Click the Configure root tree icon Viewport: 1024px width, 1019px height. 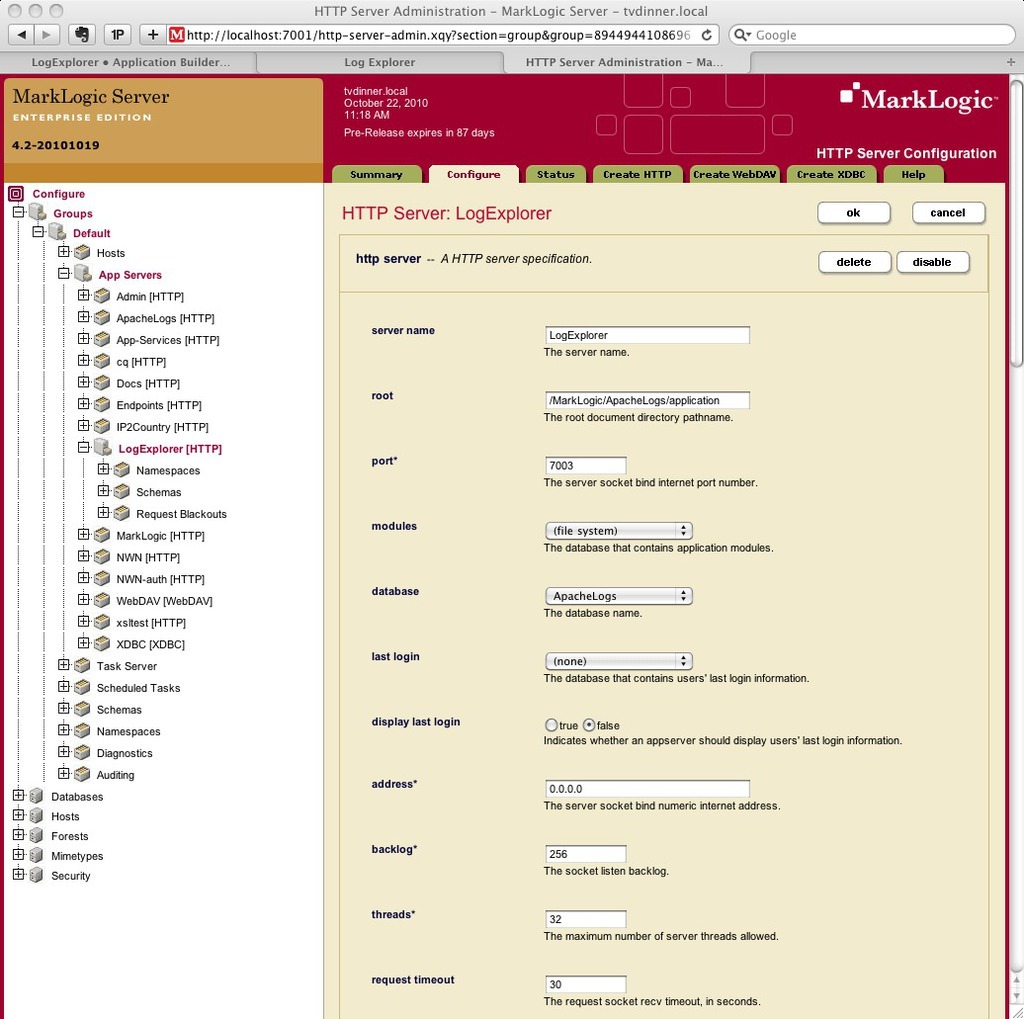[x=16, y=193]
